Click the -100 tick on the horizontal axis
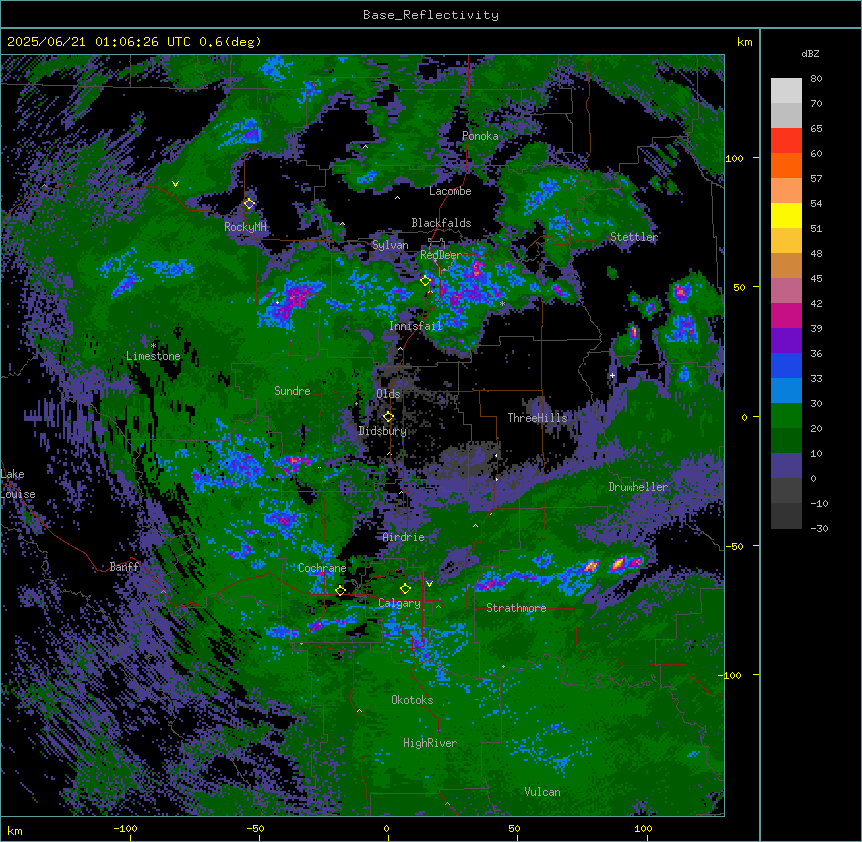The height and width of the screenshot is (842, 862). click(126, 828)
